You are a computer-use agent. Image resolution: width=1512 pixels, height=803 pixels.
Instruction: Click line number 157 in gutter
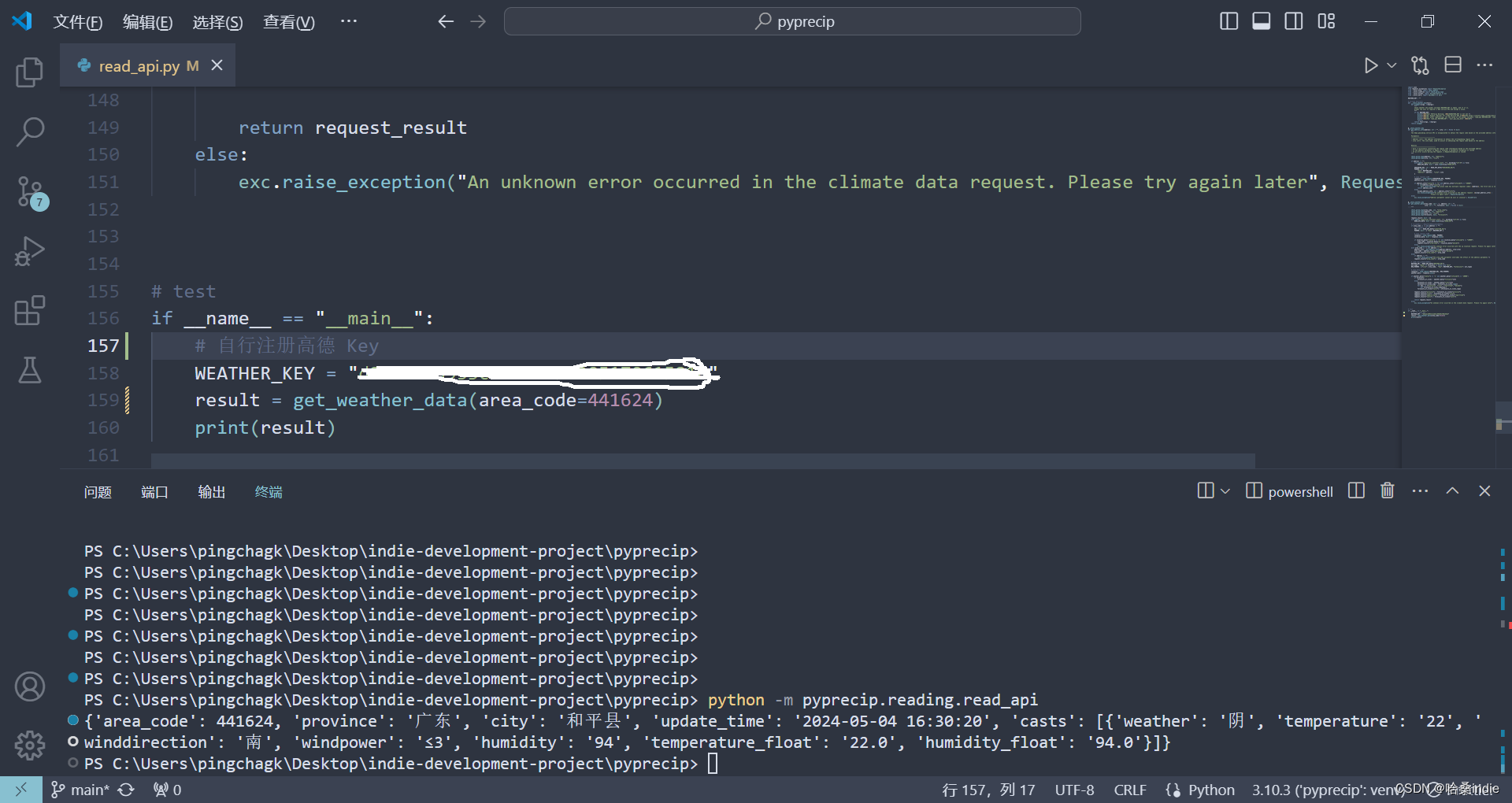[103, 346]
